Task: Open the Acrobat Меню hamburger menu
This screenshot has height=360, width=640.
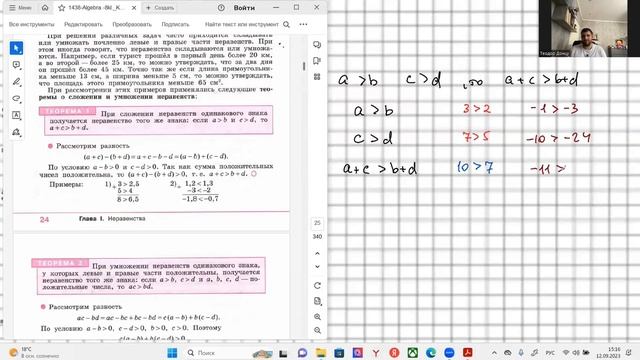Action: coord(20,8)
